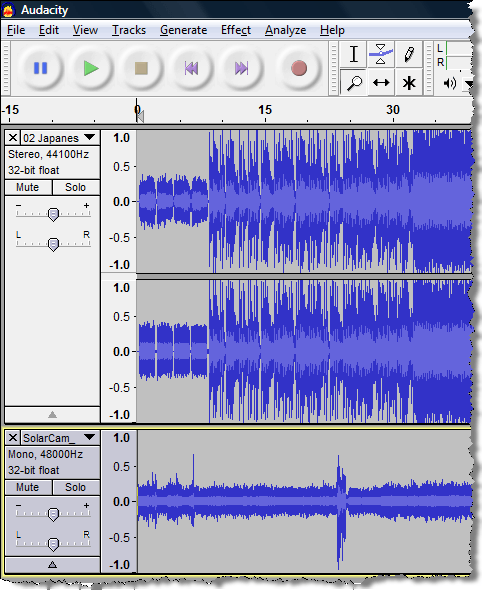Mute the 02 Japanes track
This screenshot has height=590, width=482.
tap(27, 187)
